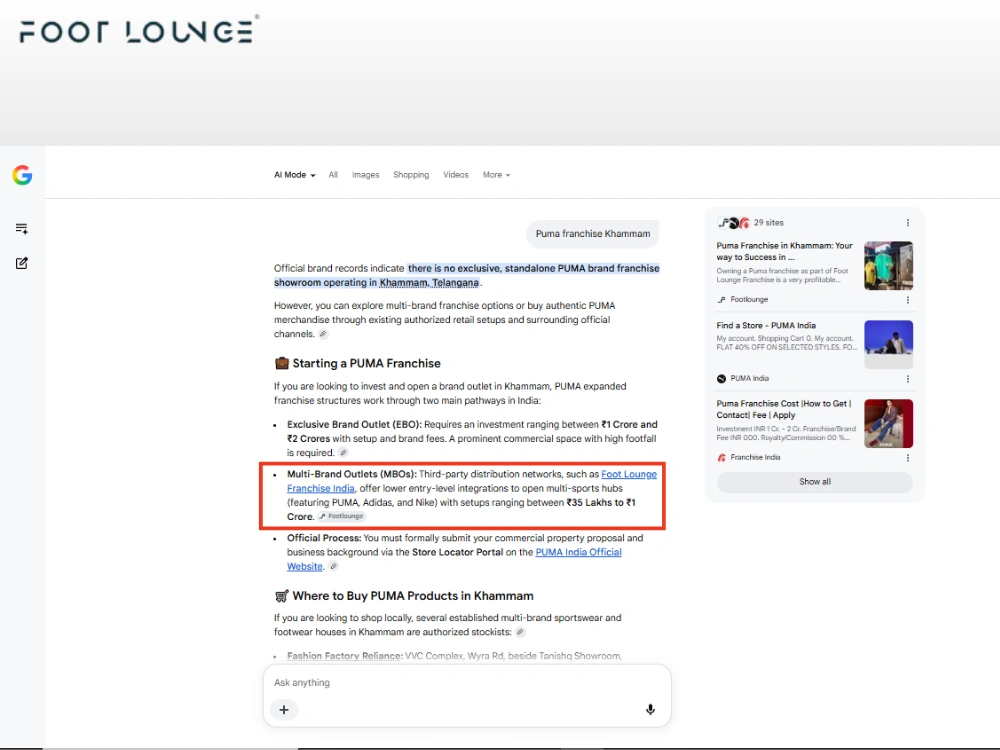Expand the AI Mode dropdown
Viewport: 1000px width, 750px height.
(x=295, y=175)
